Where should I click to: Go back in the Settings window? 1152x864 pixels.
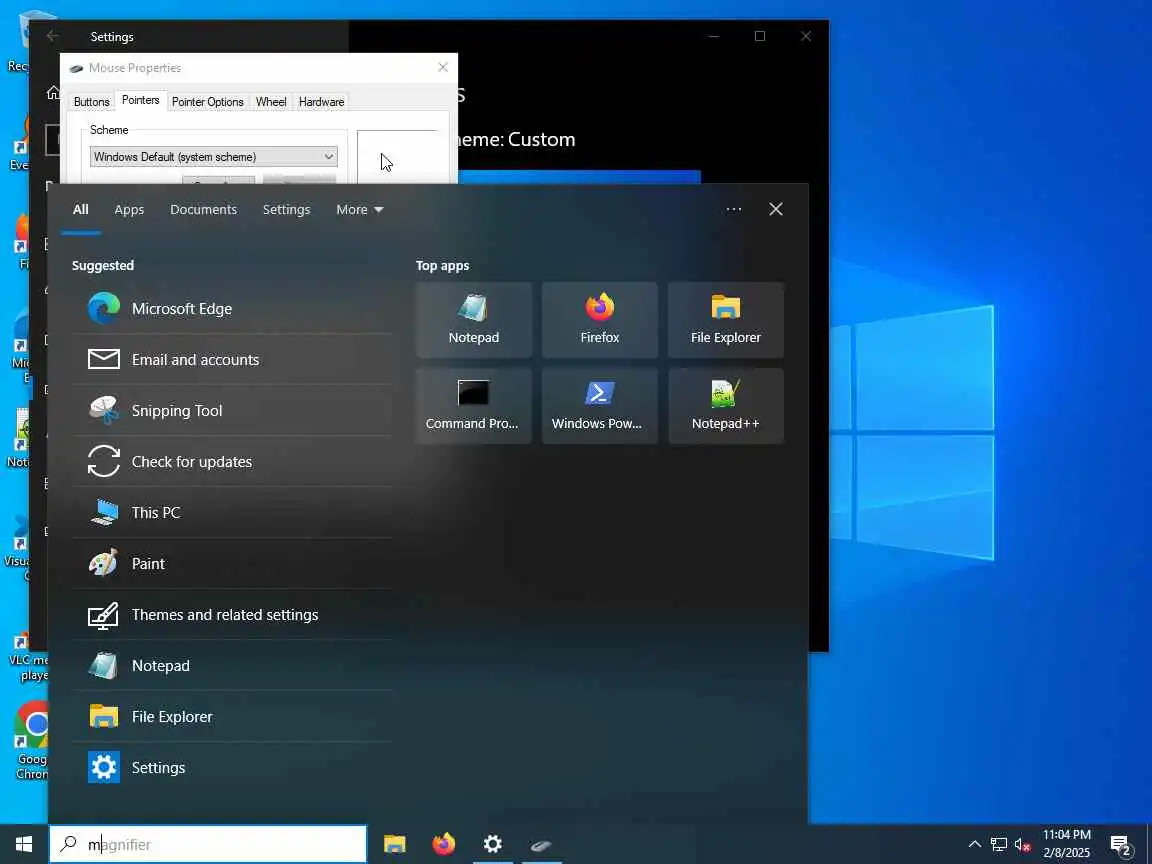tap(52, 36)
